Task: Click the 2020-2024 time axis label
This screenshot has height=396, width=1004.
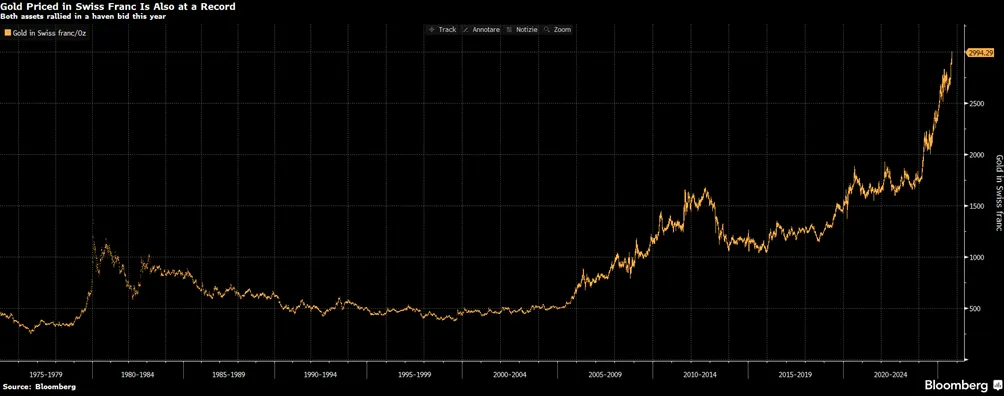Action: point(890,373)
